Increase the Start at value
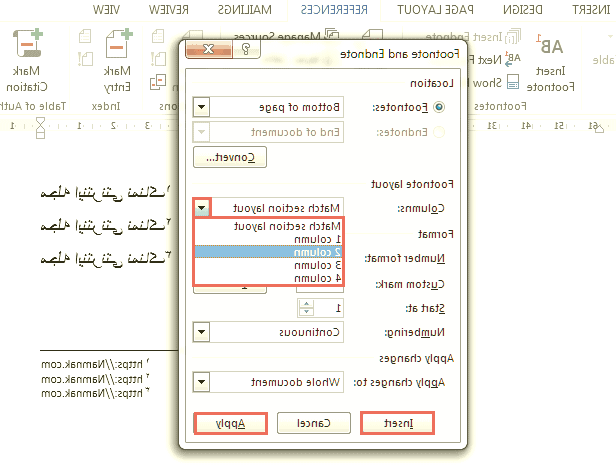This screenshot has width=616, height=473. pyautogui.click(x=306, y=304)
